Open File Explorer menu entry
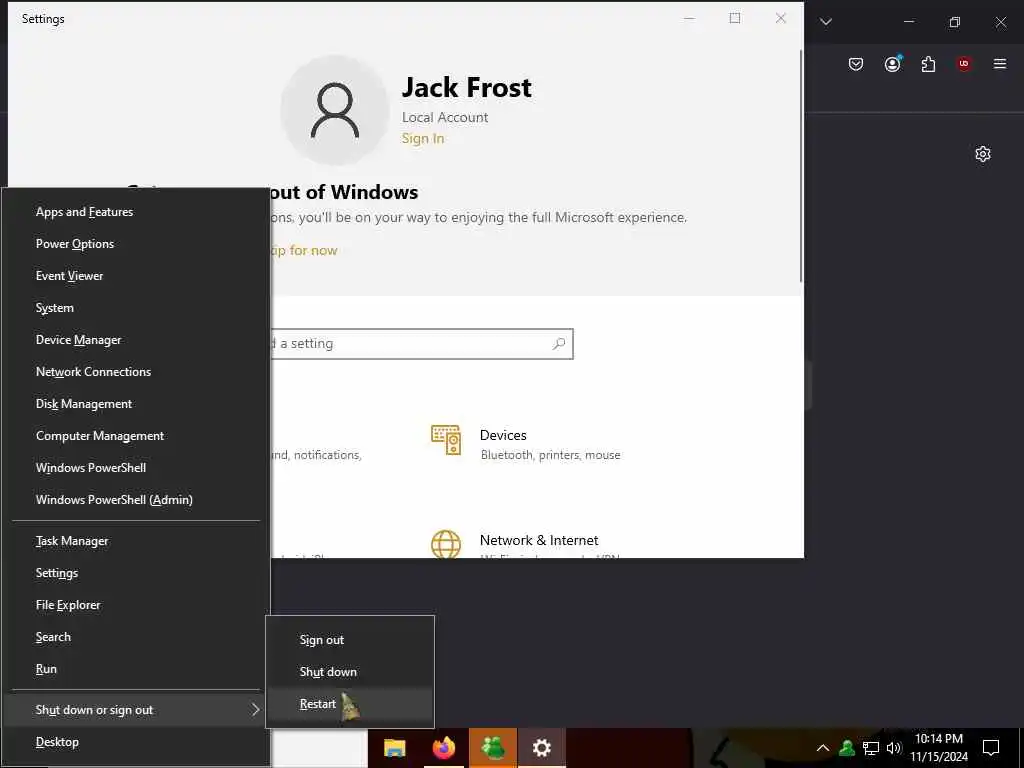This screenshot has height=768, width=1024. 136,605
